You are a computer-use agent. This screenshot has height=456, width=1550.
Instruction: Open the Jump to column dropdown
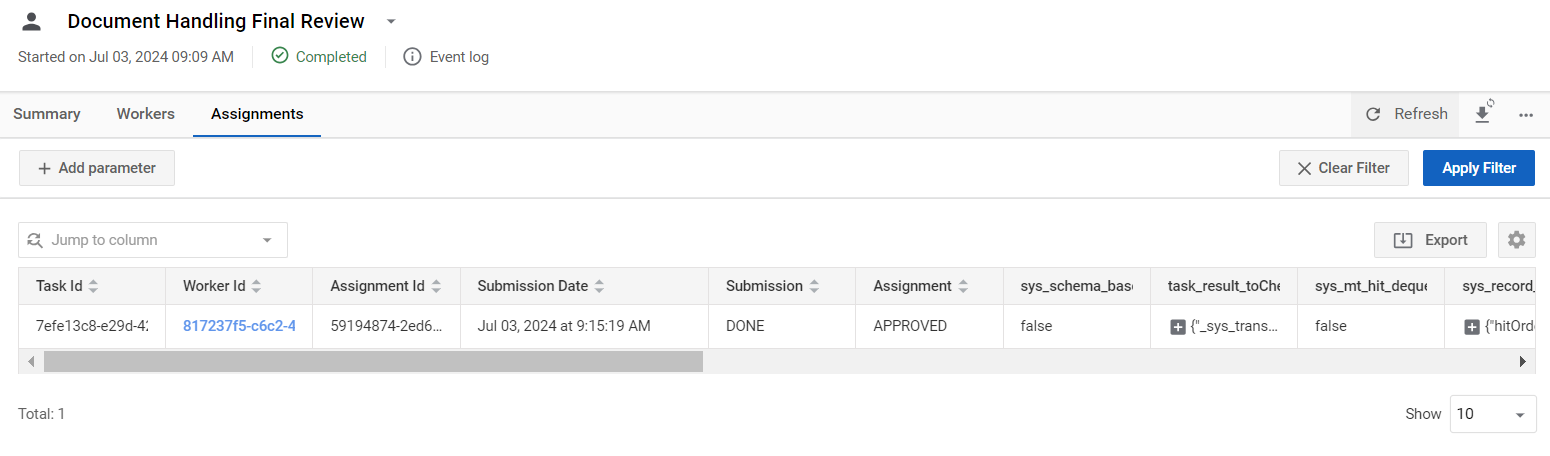click(x=153, y=240)
